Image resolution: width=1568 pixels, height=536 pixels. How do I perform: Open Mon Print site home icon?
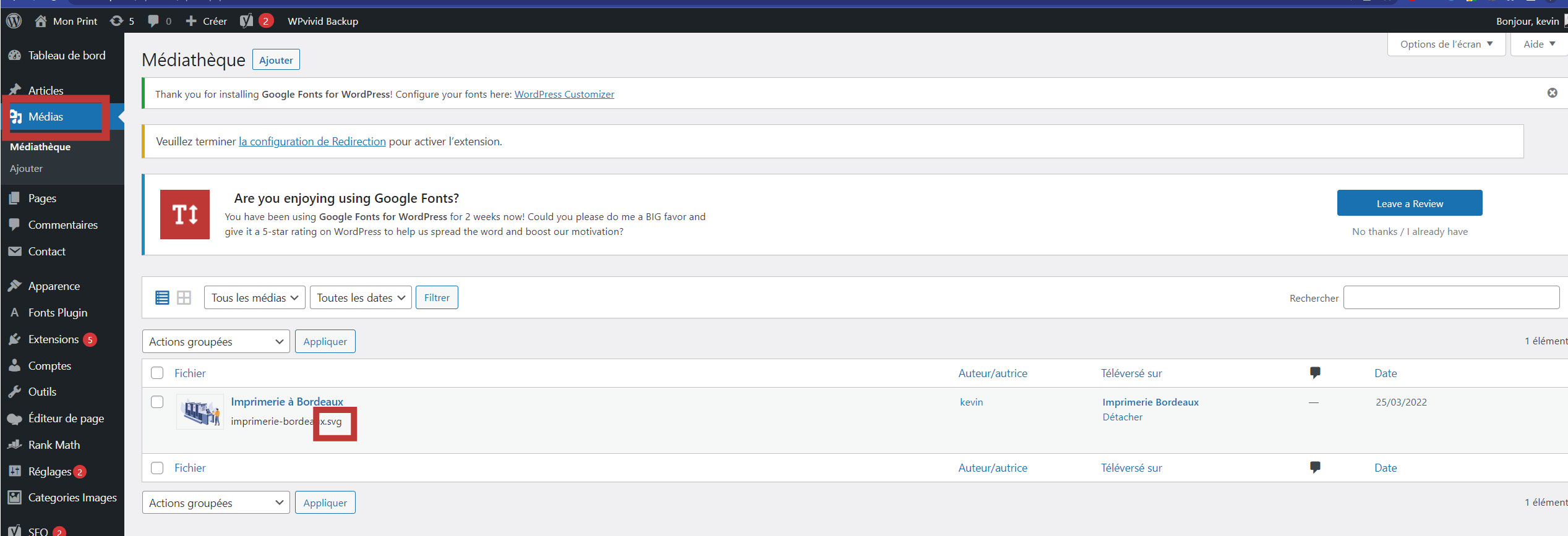click(41, 21)
